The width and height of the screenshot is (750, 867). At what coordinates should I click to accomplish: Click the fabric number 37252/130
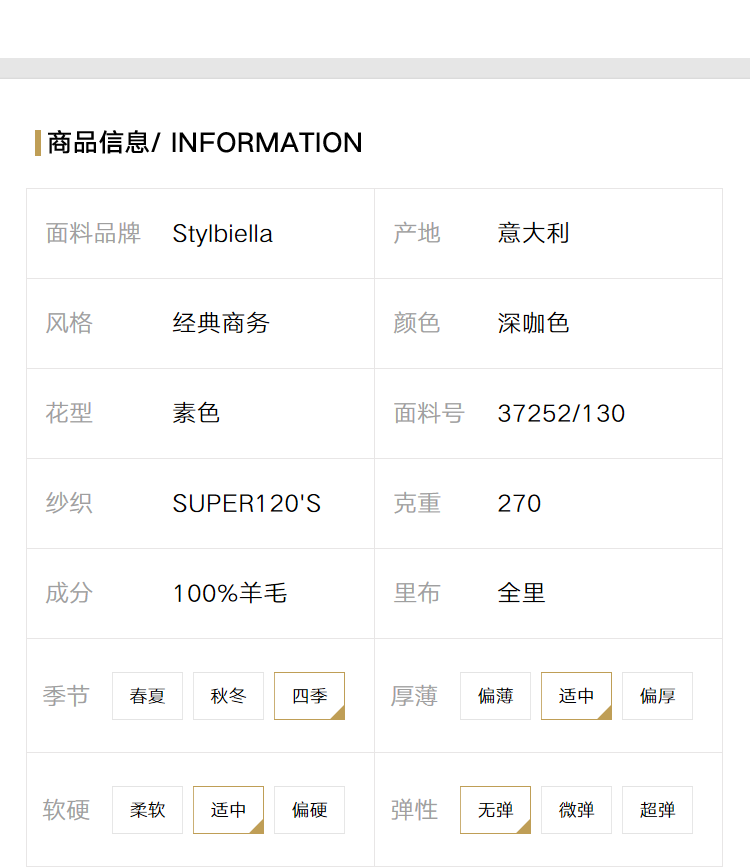561,414
